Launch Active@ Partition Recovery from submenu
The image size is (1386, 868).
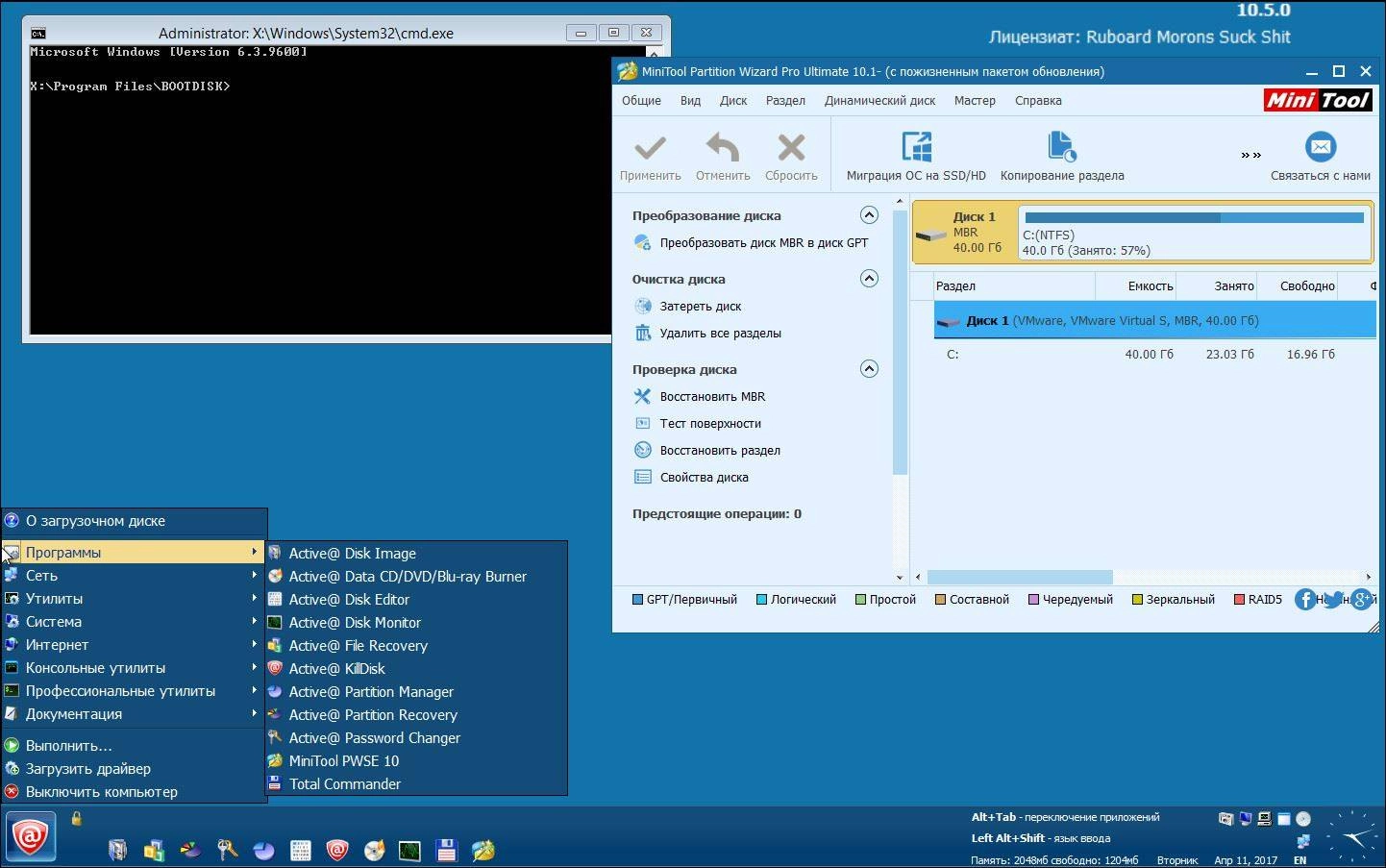coord(416,714)
